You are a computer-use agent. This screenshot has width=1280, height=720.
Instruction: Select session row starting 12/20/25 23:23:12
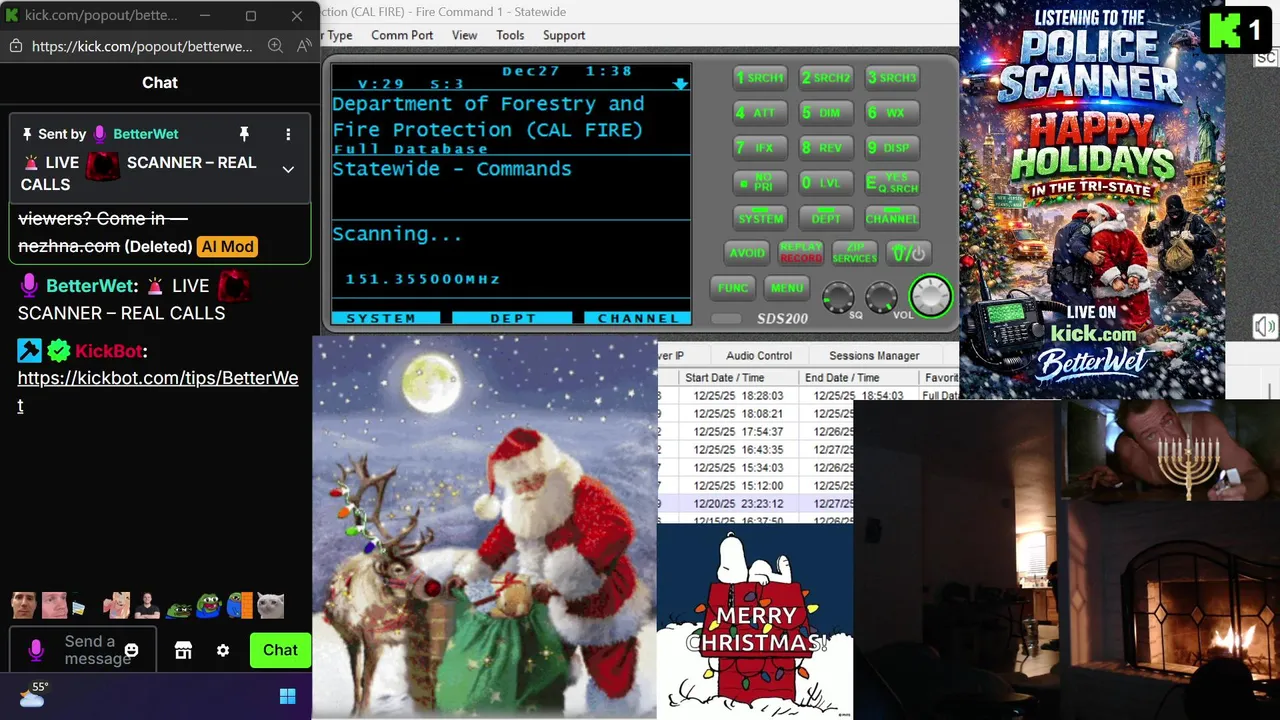click(x=756, y=504)
